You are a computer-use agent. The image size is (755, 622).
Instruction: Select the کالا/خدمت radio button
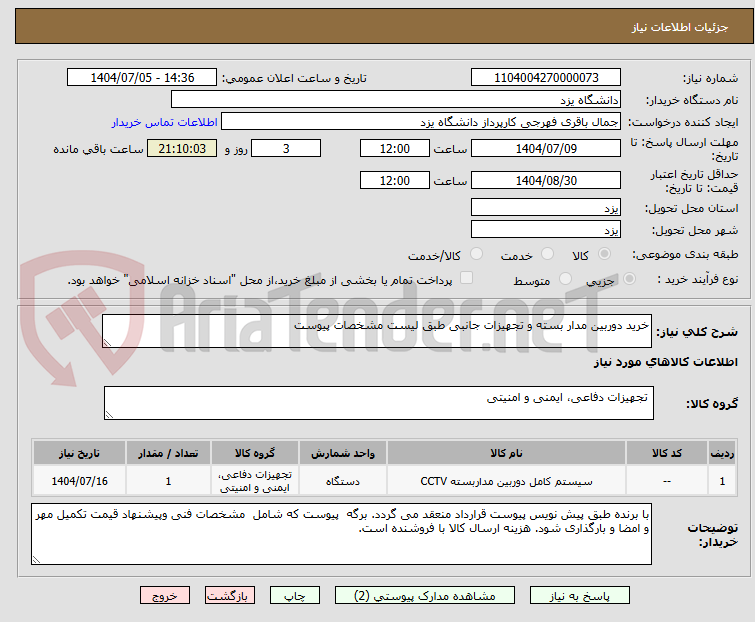tap(476, 254)
